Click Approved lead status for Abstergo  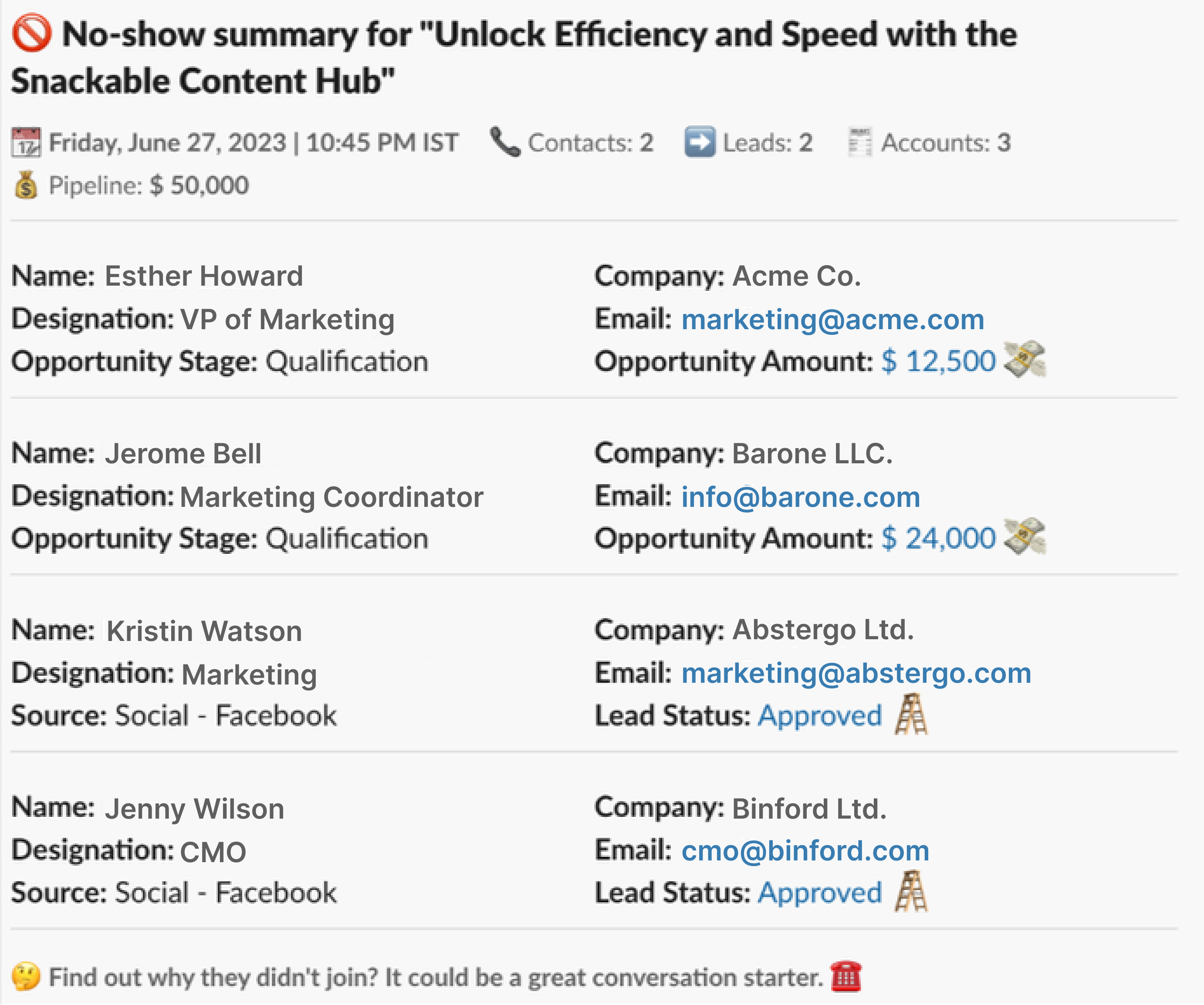pos(820,716)
